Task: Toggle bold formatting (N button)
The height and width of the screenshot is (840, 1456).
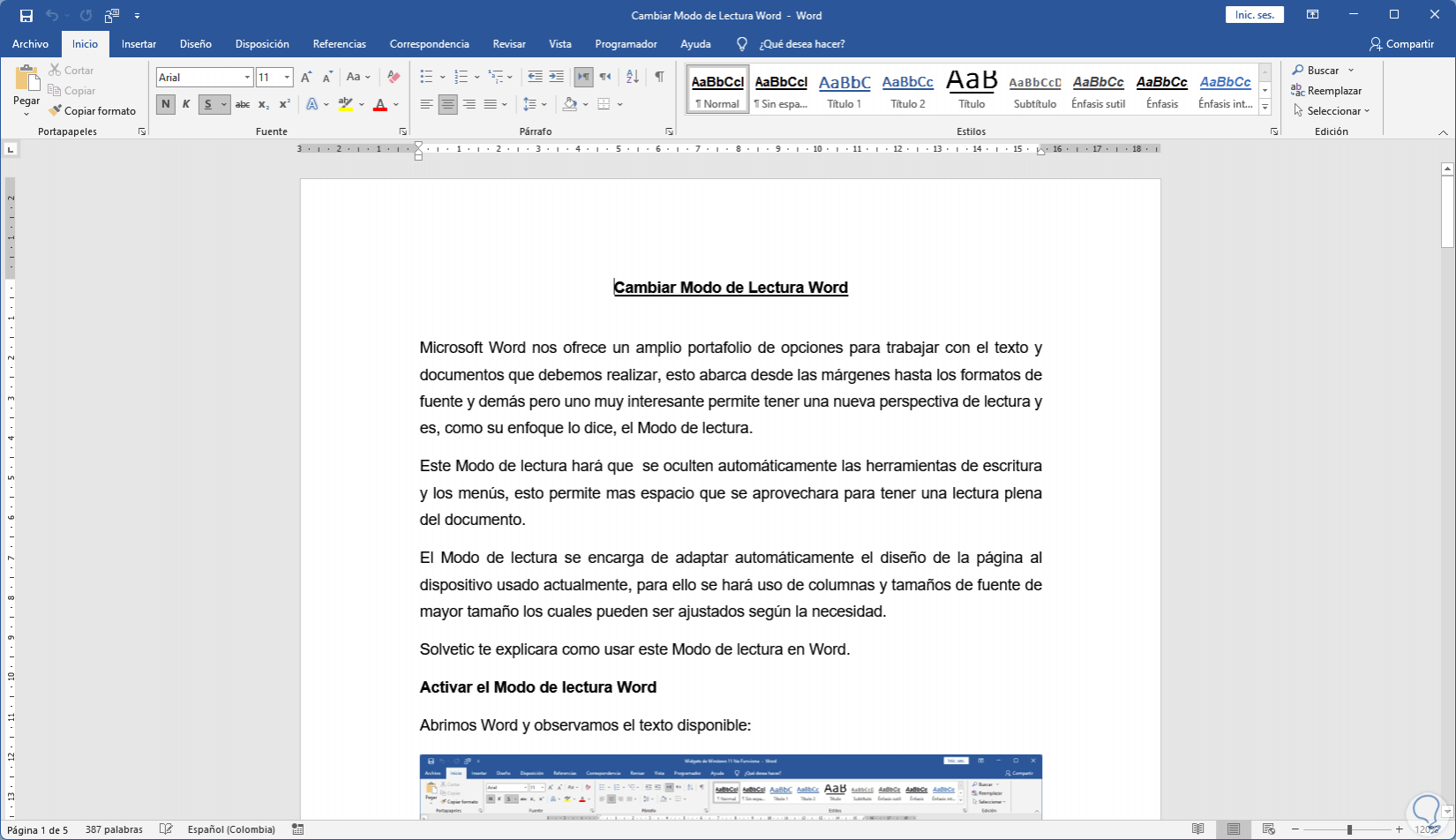Action: 165,104
